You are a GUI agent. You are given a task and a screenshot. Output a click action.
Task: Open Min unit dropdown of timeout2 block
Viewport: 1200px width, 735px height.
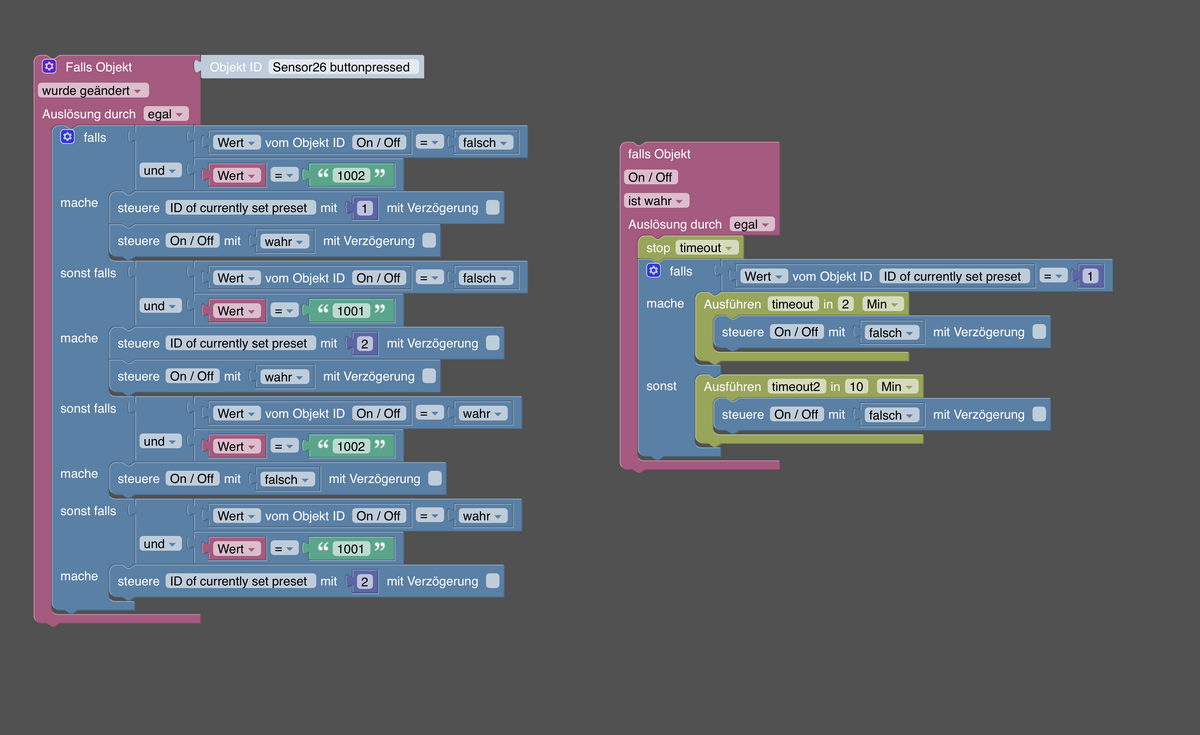pyautogui.click(x=897, y=386)
